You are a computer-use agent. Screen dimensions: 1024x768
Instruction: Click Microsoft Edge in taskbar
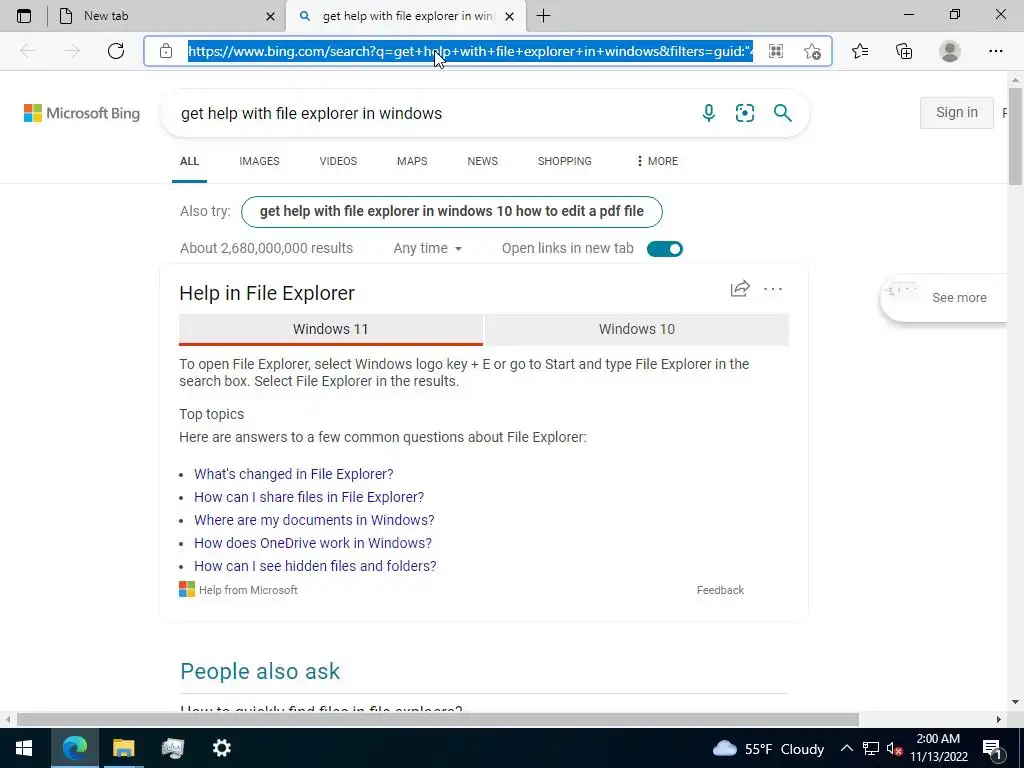click(74, 748)
